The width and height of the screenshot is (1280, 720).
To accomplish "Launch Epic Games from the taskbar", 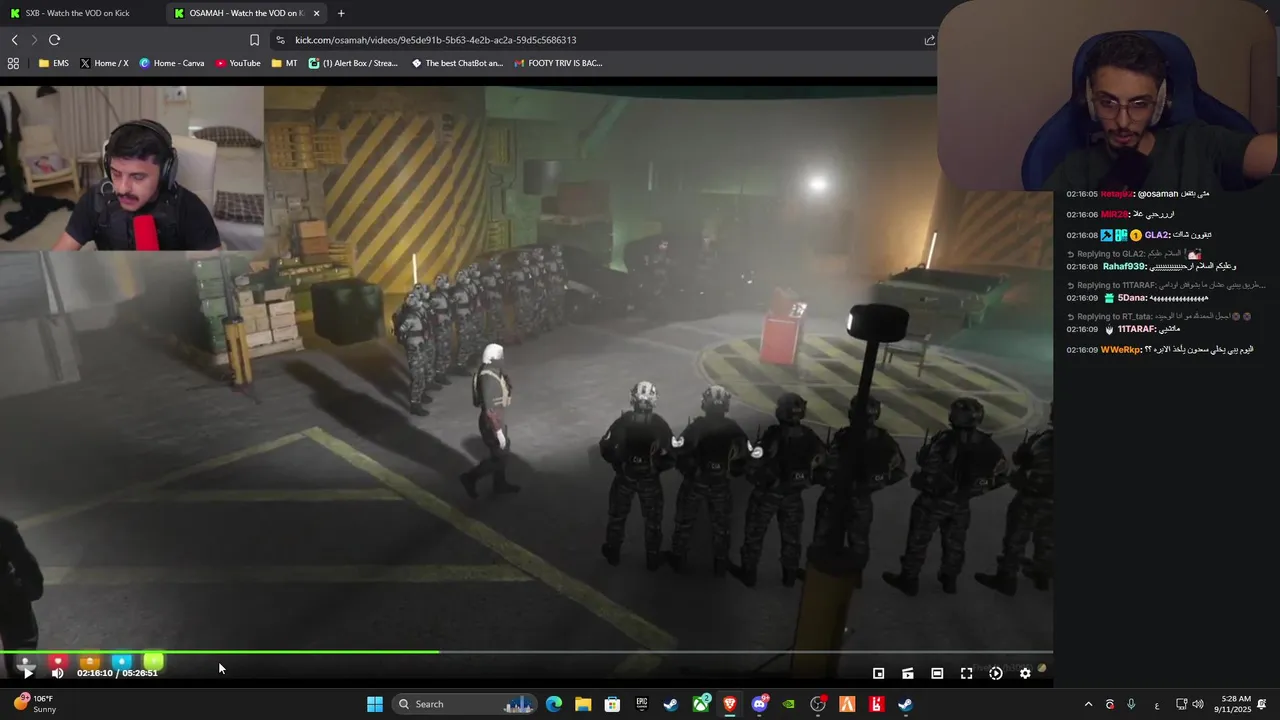I will click(x=642, y=704).
